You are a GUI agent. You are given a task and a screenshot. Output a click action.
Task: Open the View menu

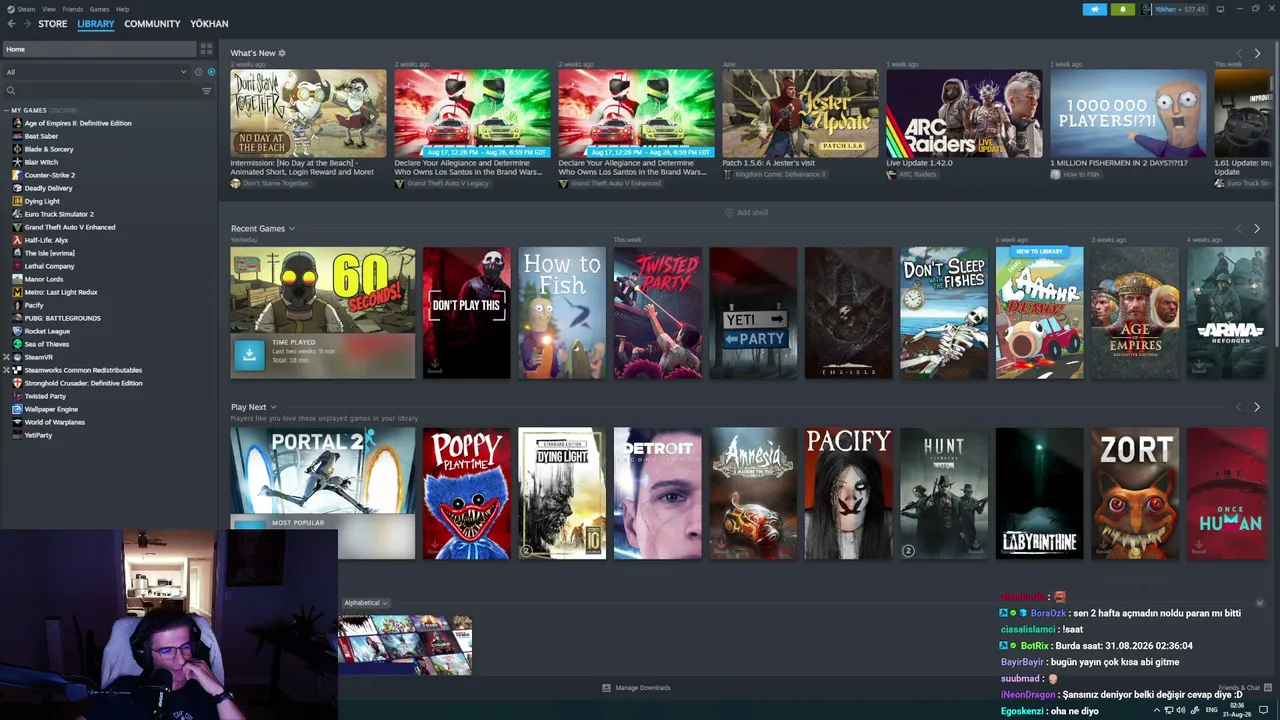[49, 9]
